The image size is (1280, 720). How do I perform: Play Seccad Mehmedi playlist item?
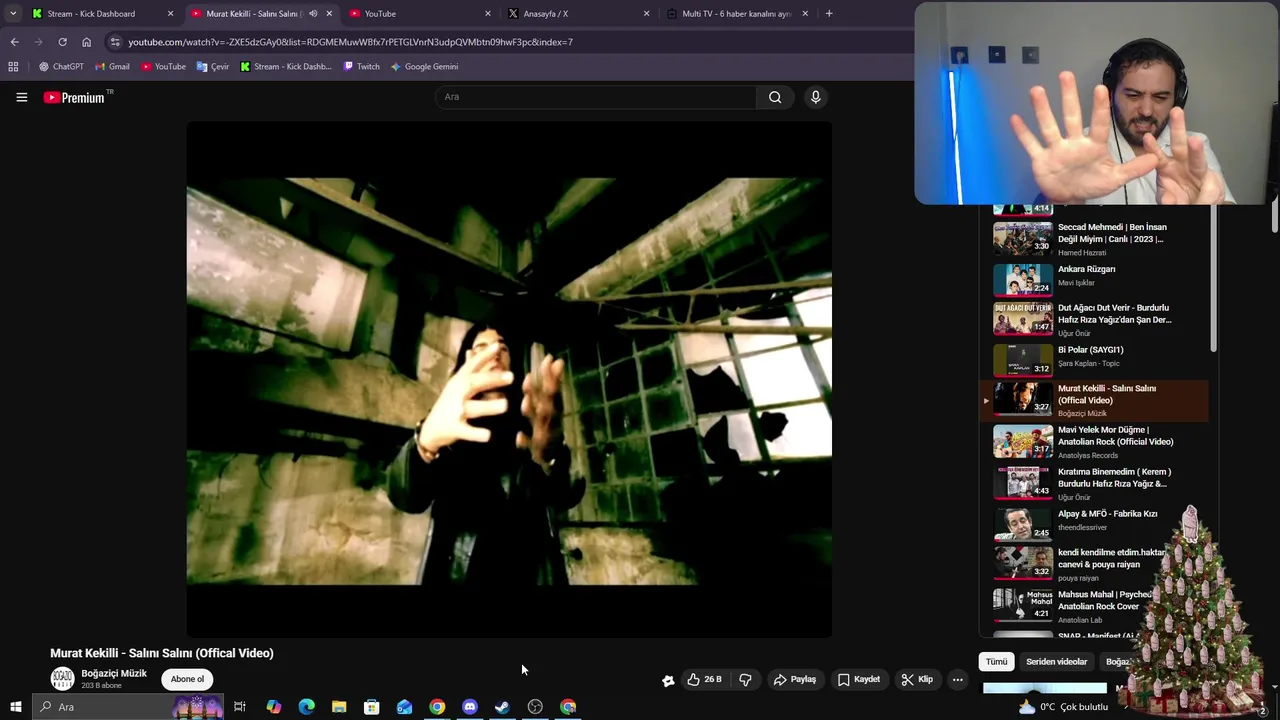pos(1095,239)
